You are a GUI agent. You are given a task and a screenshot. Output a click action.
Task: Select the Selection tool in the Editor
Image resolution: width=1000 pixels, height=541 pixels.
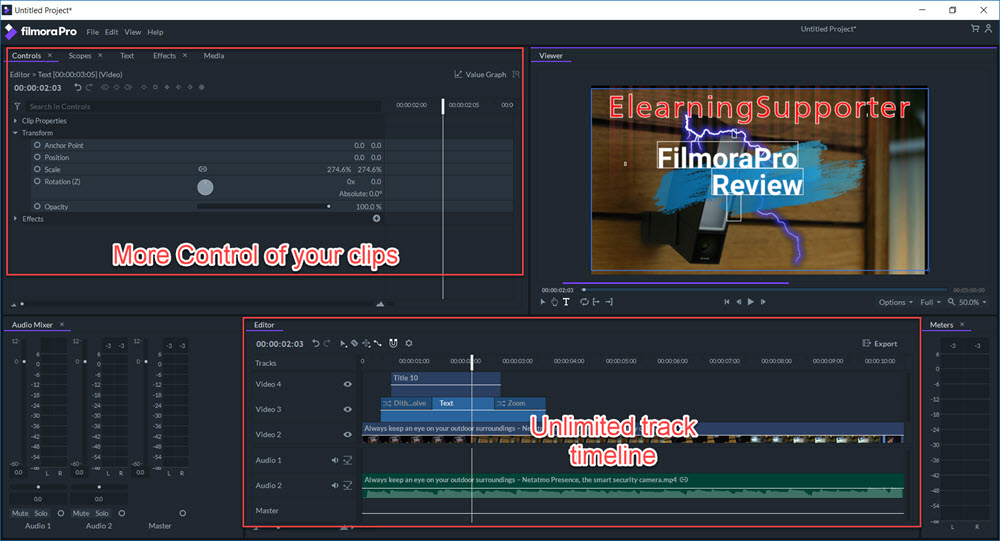343,343
